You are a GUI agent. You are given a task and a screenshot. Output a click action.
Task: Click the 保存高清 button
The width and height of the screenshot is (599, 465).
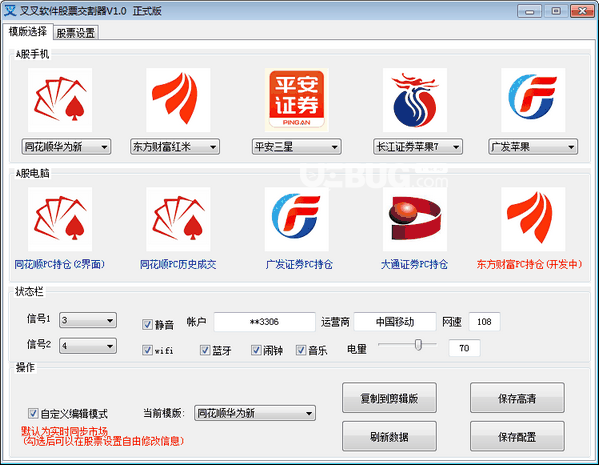(517, 398)
